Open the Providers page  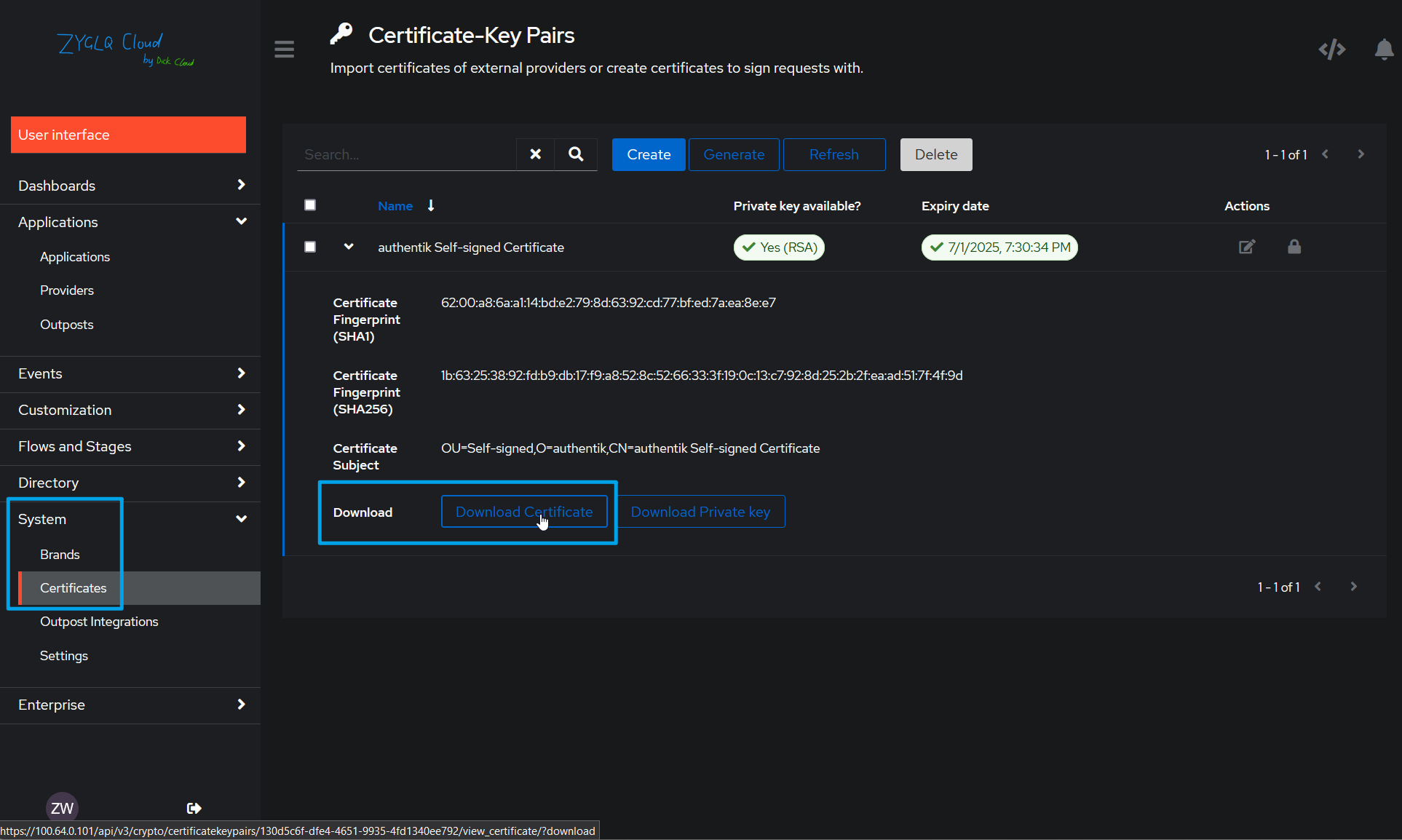tap(67, 290)
